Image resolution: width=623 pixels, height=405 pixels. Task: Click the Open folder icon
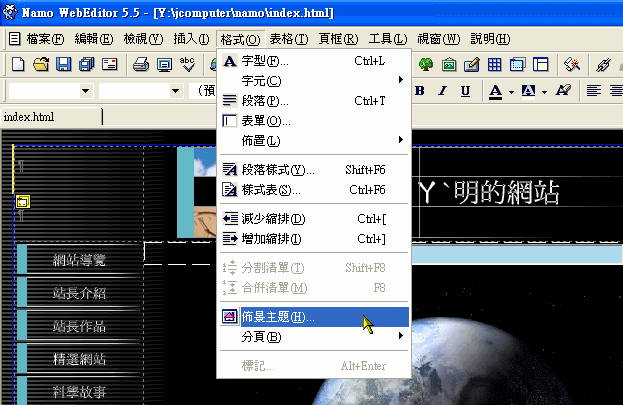[41, 64]
